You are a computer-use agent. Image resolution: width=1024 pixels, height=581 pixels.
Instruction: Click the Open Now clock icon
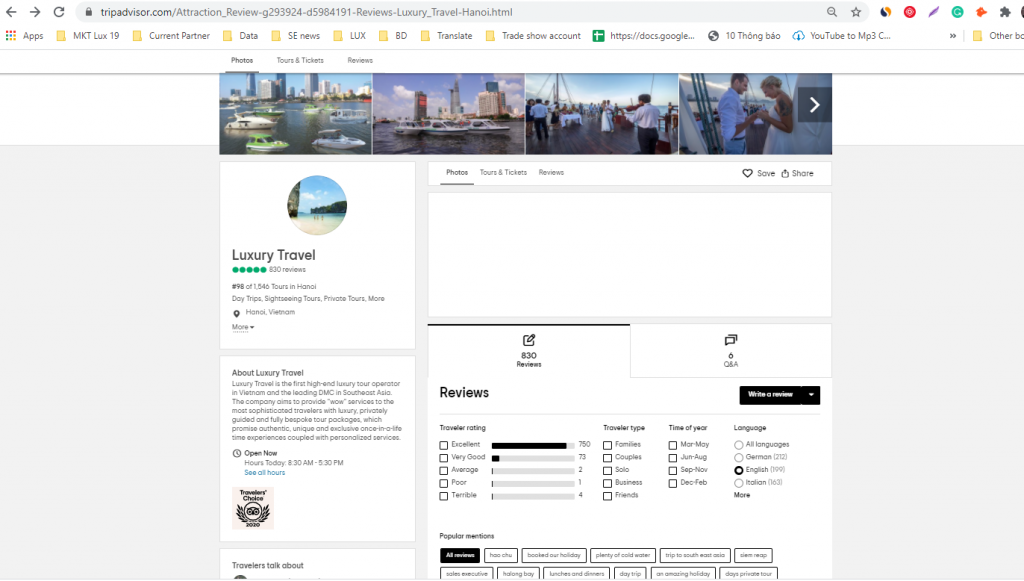point(236,453)
